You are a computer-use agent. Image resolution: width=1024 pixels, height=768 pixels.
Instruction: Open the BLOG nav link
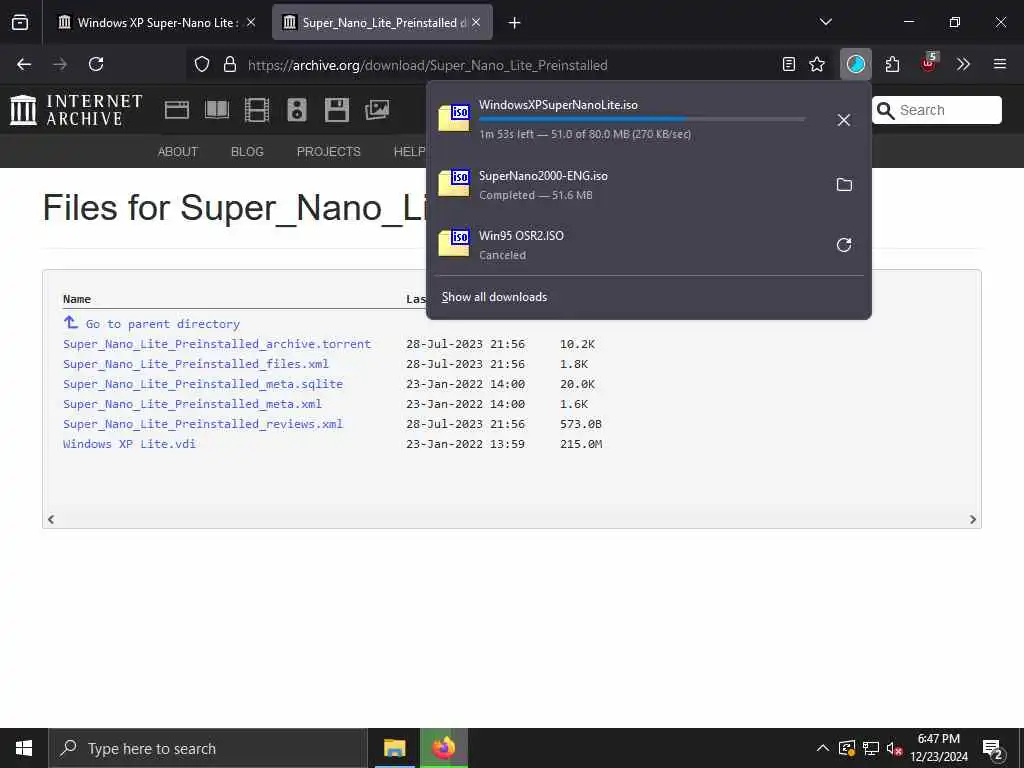tap(247, 152)
